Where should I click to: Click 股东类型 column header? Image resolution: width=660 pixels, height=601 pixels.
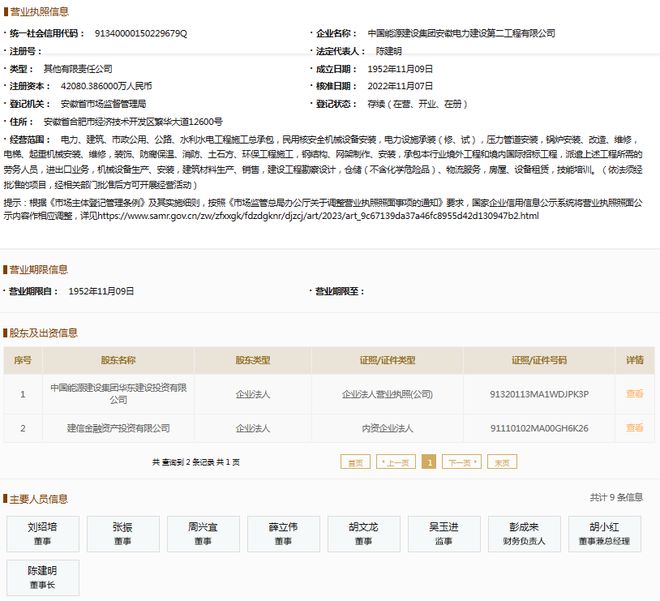tap(253, 360)
